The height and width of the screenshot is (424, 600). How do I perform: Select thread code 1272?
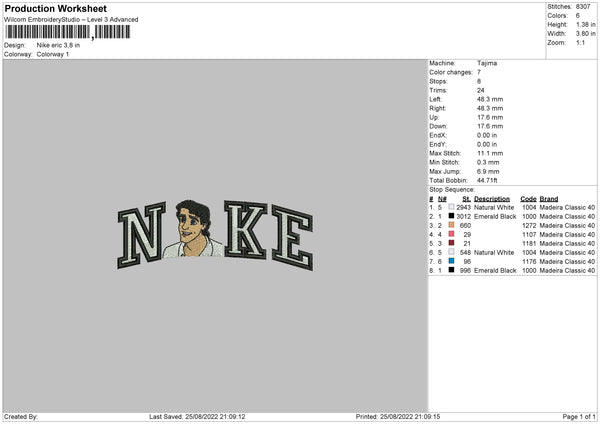pyautogui.click(x=529, y=225)
